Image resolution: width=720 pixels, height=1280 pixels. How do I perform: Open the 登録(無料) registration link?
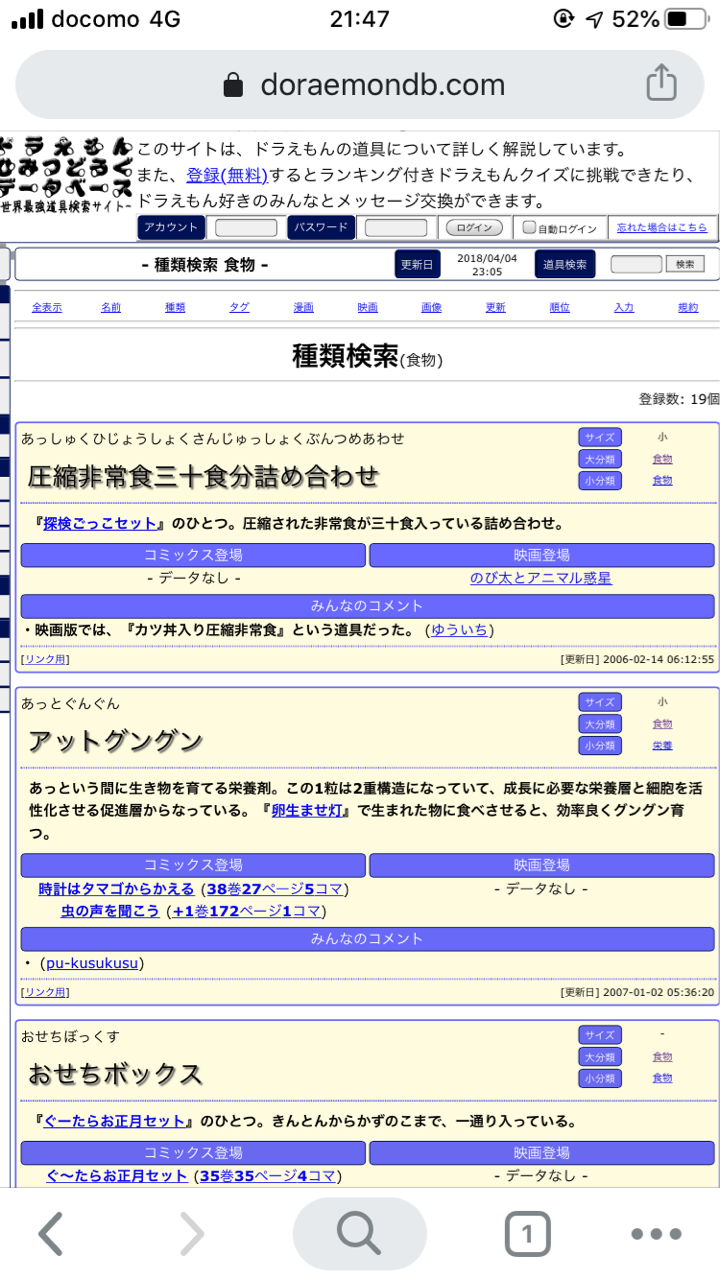click(226, 175)
